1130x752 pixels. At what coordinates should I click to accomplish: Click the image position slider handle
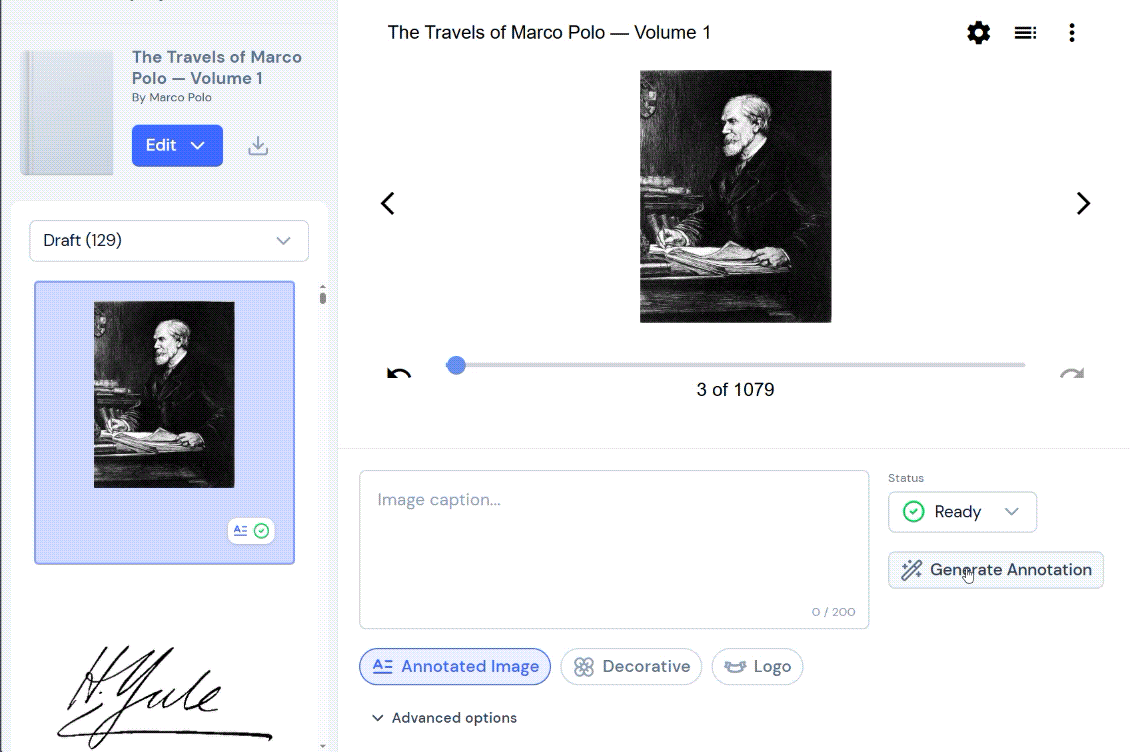[x=455, y=365]
